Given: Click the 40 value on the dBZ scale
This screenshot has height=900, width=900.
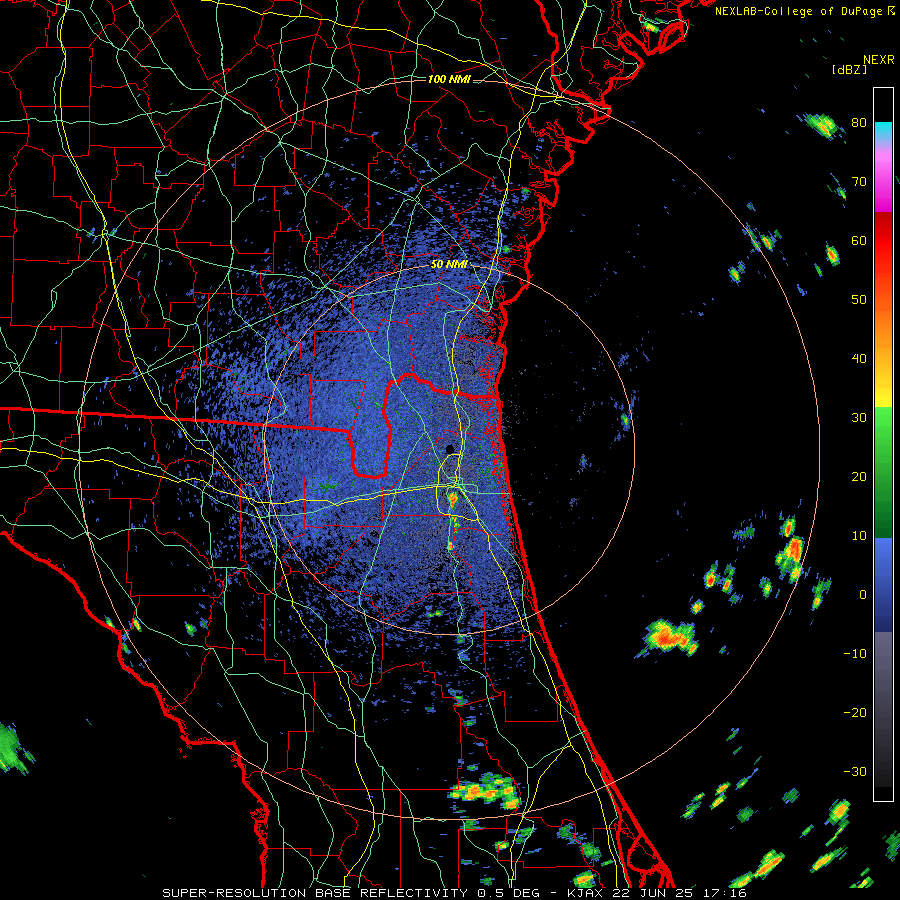Looking at the screenshot, I should (859, 359).
